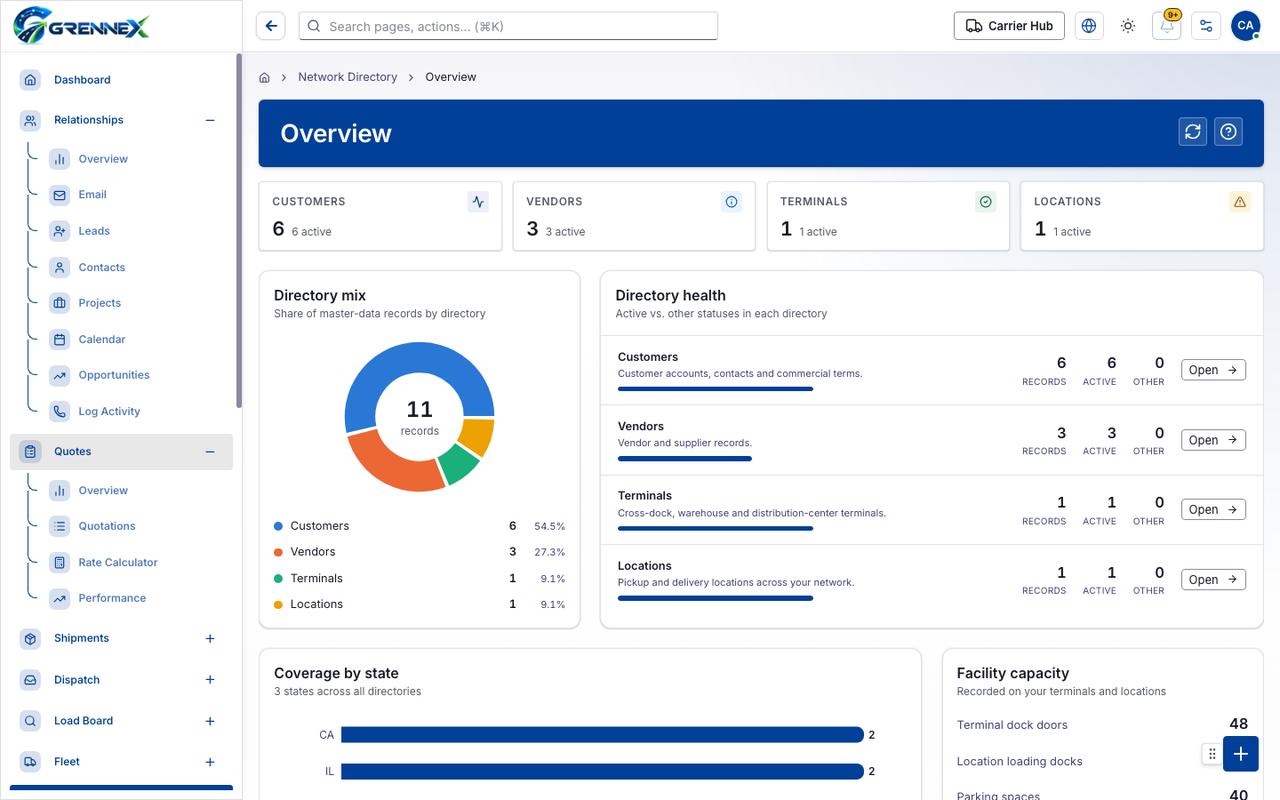Open Dashboard in the sidebar
Viewport: 1280px width, 800px height.
(x=121, y=80)
